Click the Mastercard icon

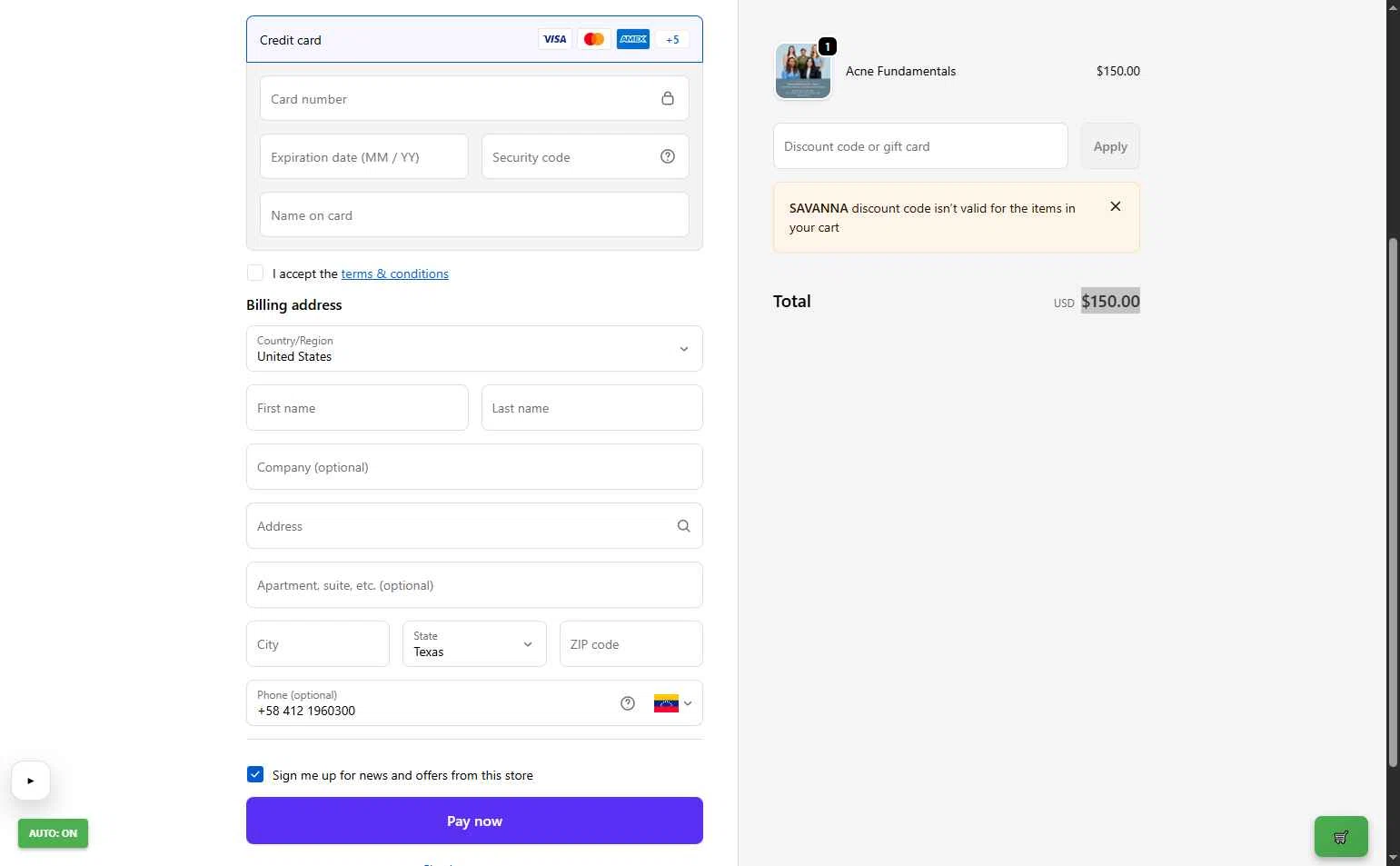pos(594,39)
